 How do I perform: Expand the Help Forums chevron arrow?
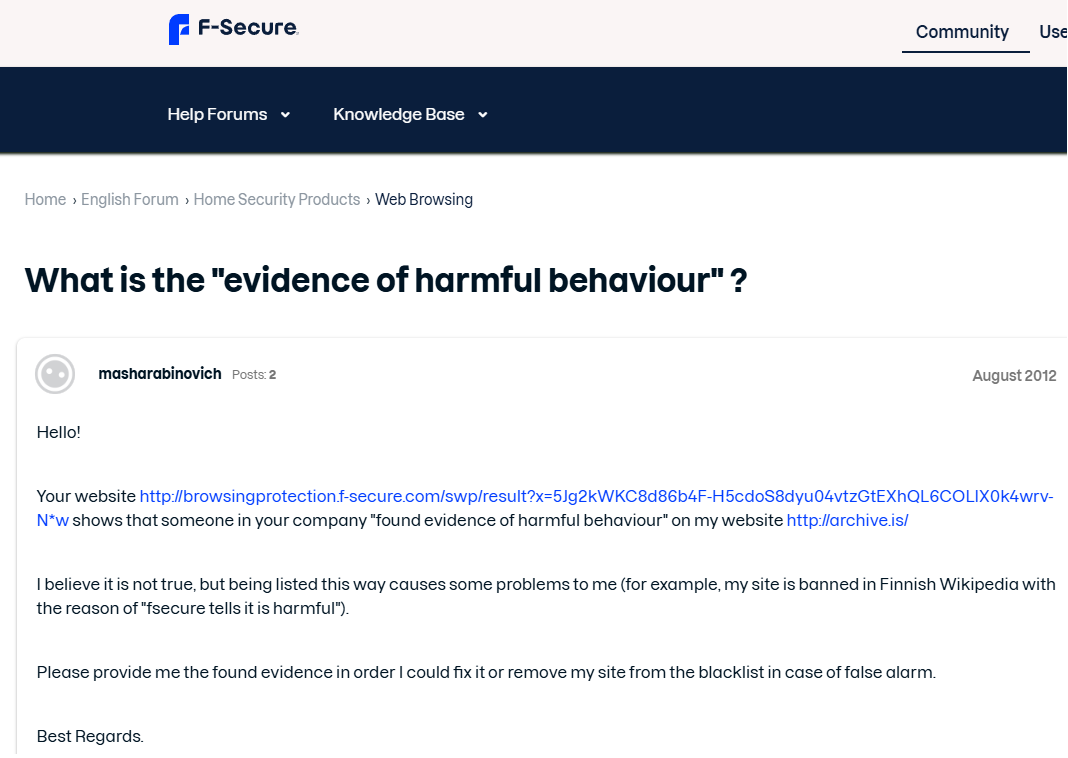tap(285, 115)
